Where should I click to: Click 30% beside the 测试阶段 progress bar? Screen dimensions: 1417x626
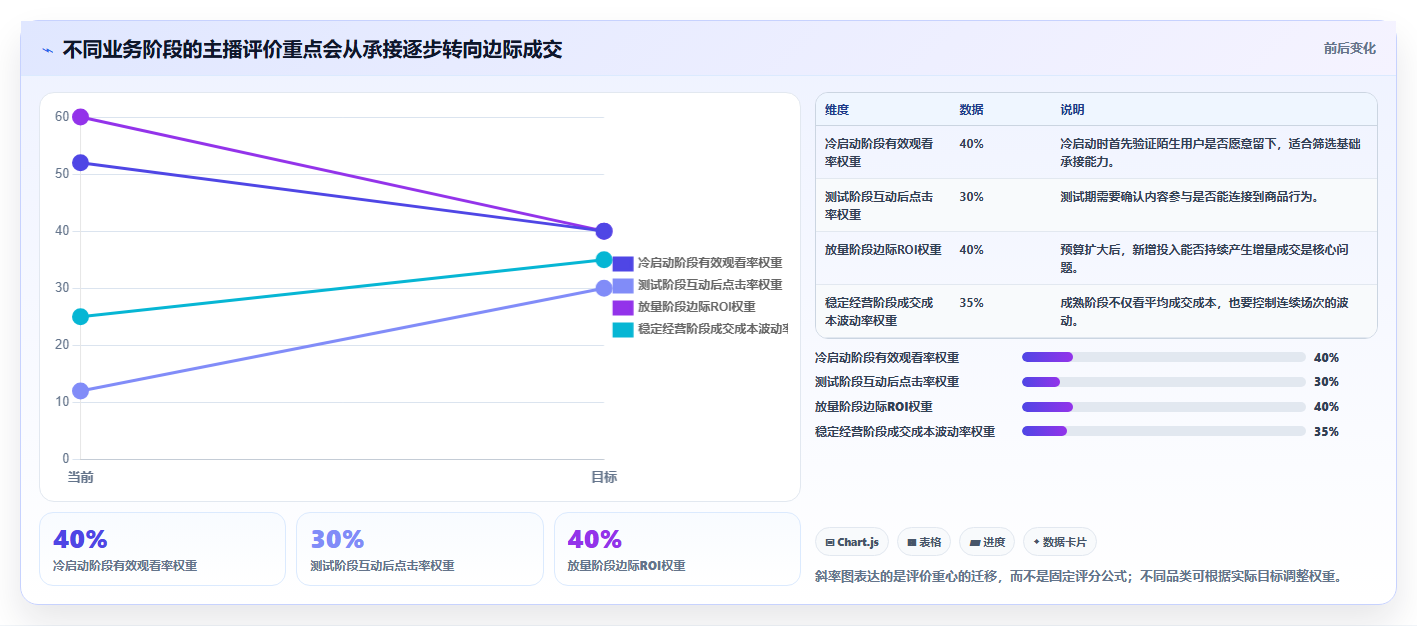tap(1326, 382)
